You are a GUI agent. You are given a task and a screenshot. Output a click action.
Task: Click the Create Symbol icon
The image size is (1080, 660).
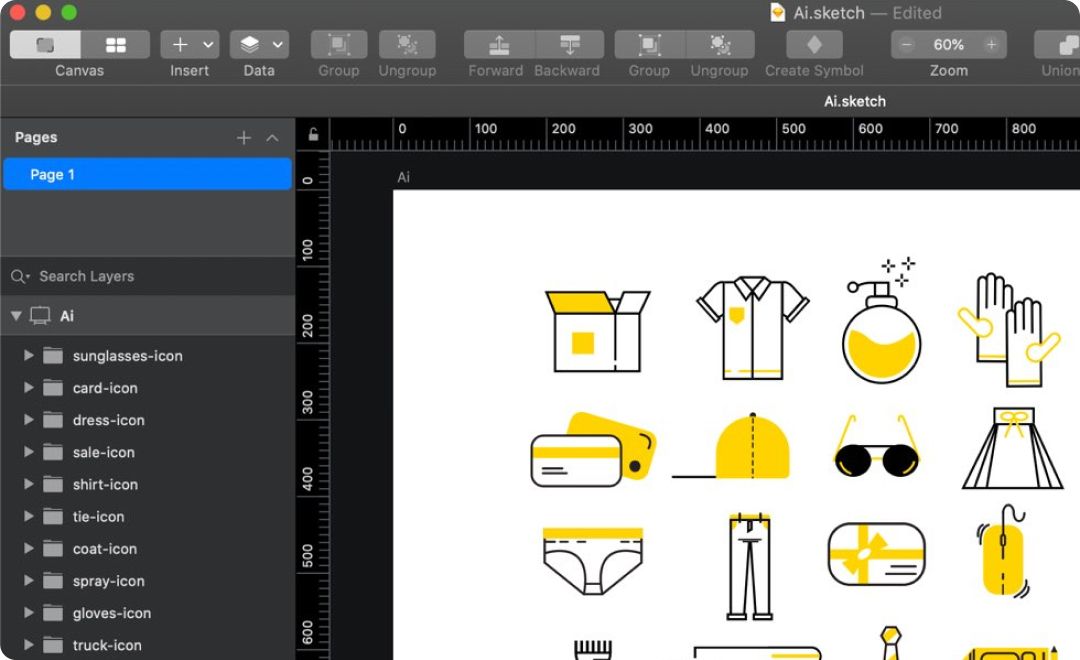[x=814, y=45]
